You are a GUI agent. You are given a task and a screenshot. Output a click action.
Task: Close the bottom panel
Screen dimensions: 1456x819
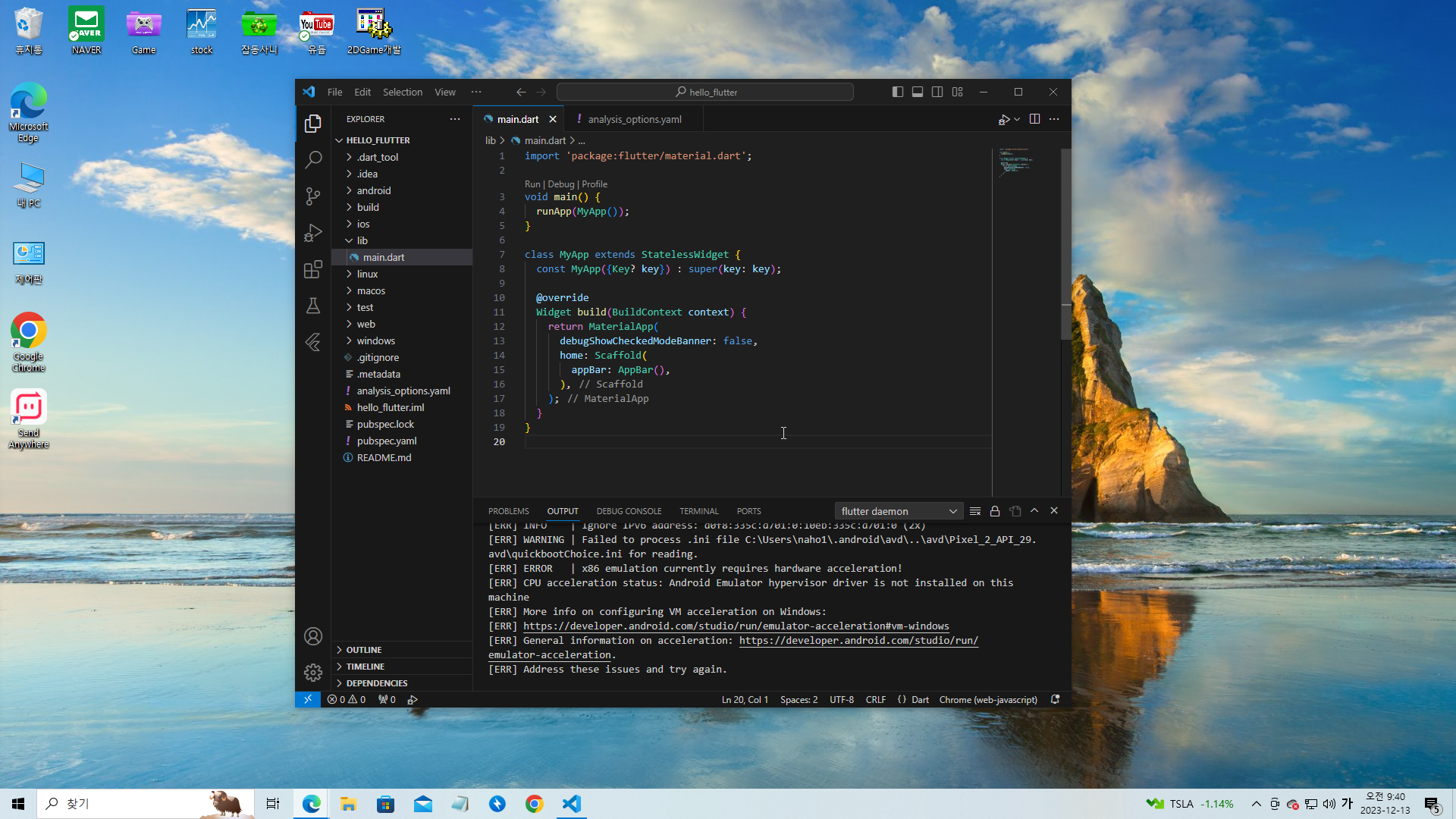pos(1054,511)
